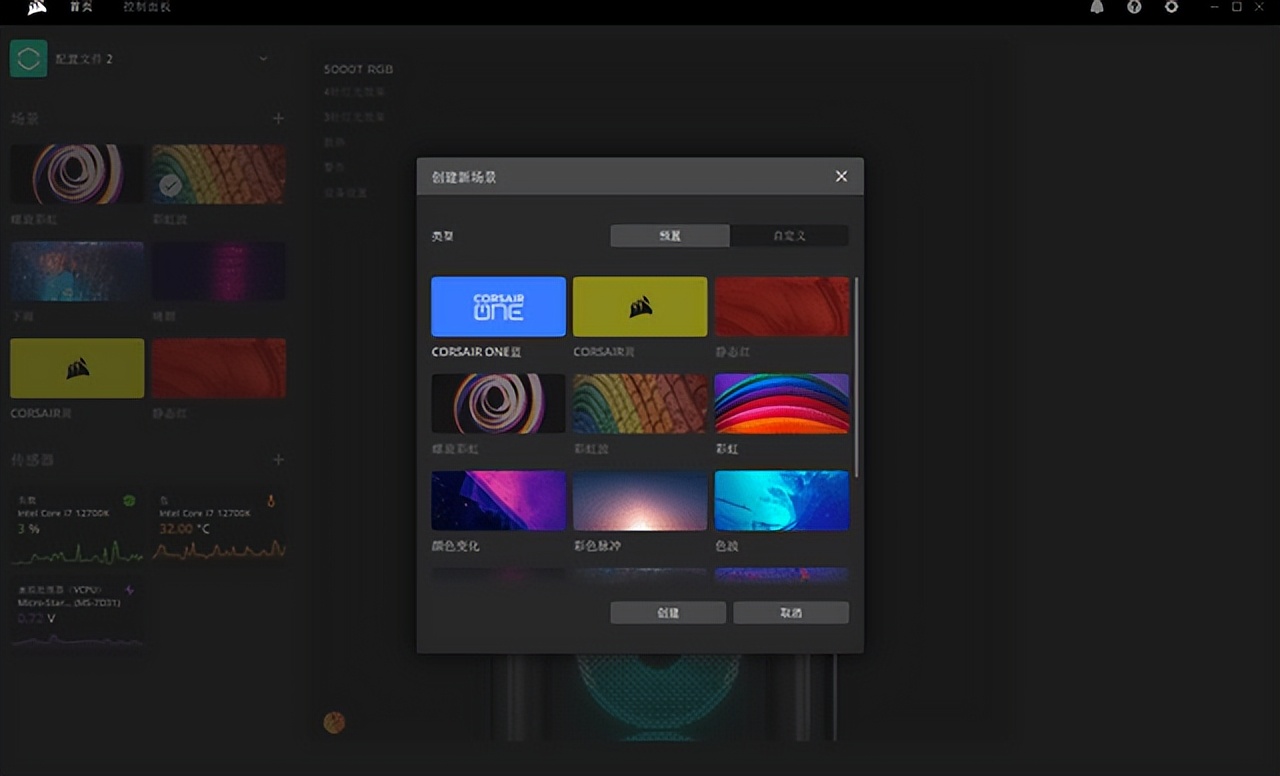
Task: Open the 控制面板 tab in the top bar
Action: click(147, 7)
